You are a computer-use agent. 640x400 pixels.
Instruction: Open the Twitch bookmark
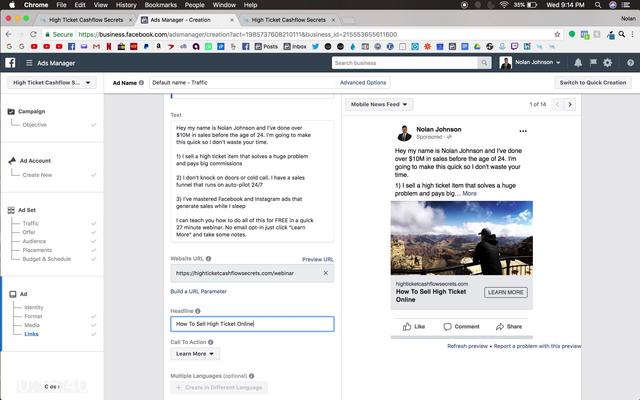coord(515,47)
